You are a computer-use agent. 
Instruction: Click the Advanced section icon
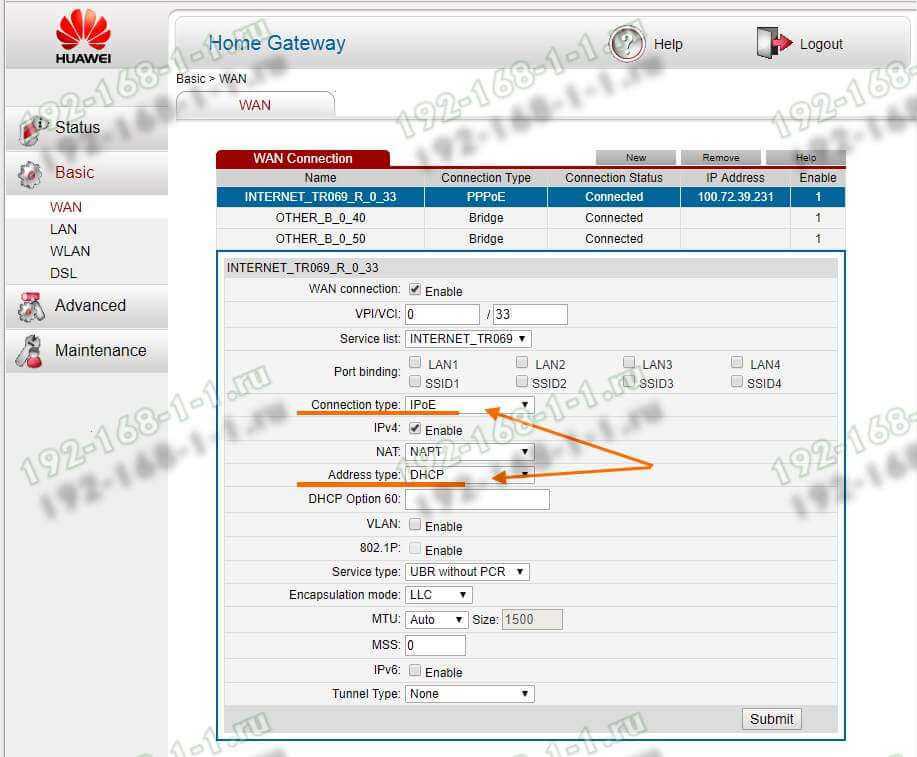click(31, 307)
